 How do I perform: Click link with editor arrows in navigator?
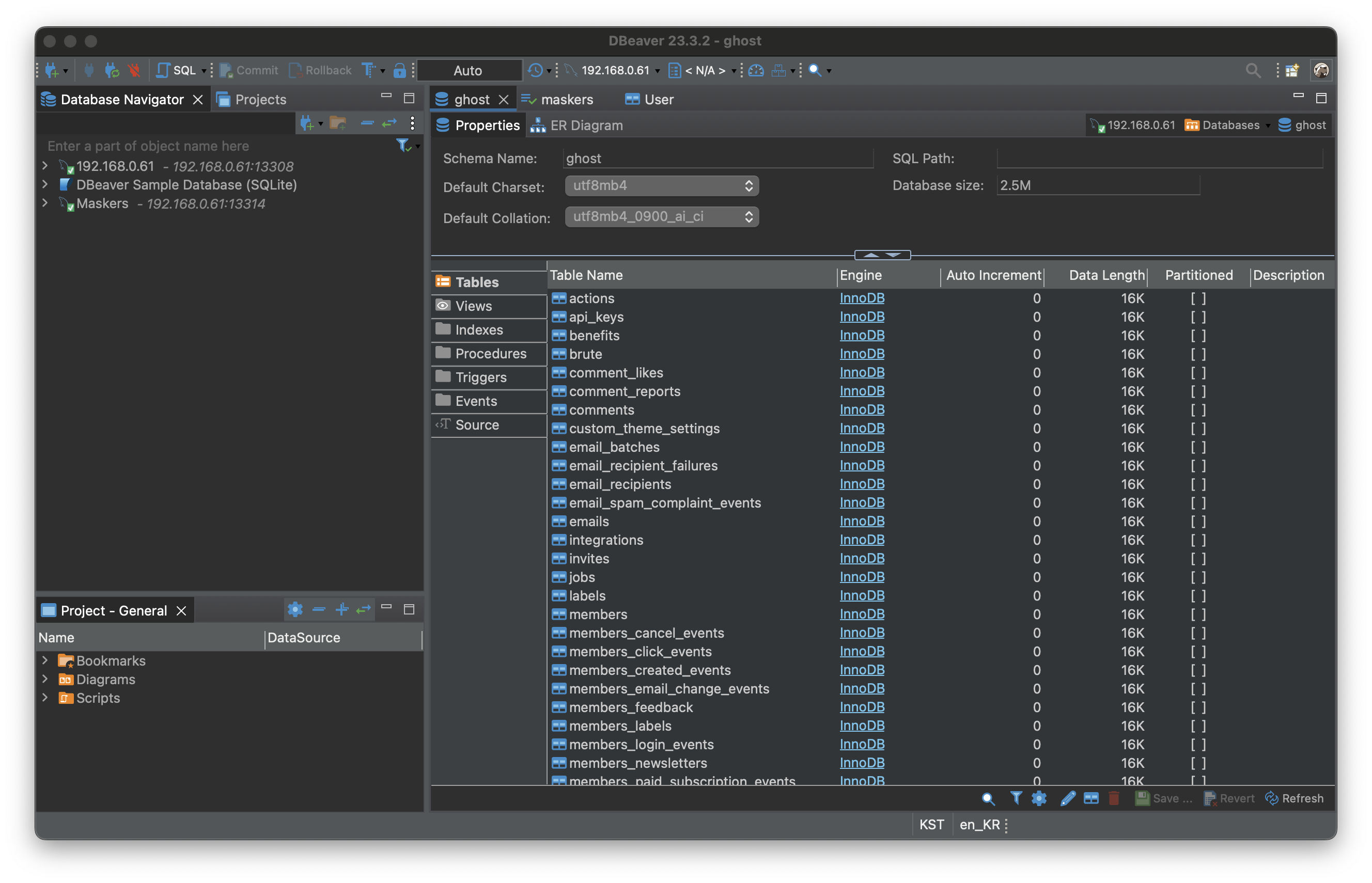point(389,123)
